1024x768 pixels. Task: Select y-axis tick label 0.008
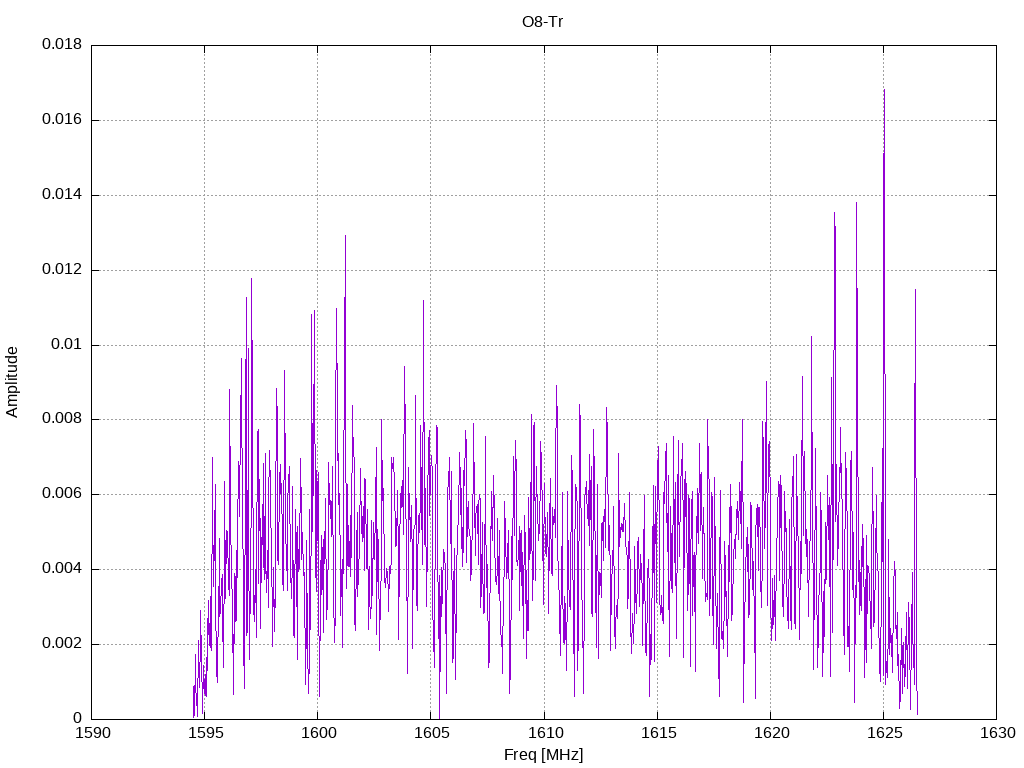click(62, 419)
